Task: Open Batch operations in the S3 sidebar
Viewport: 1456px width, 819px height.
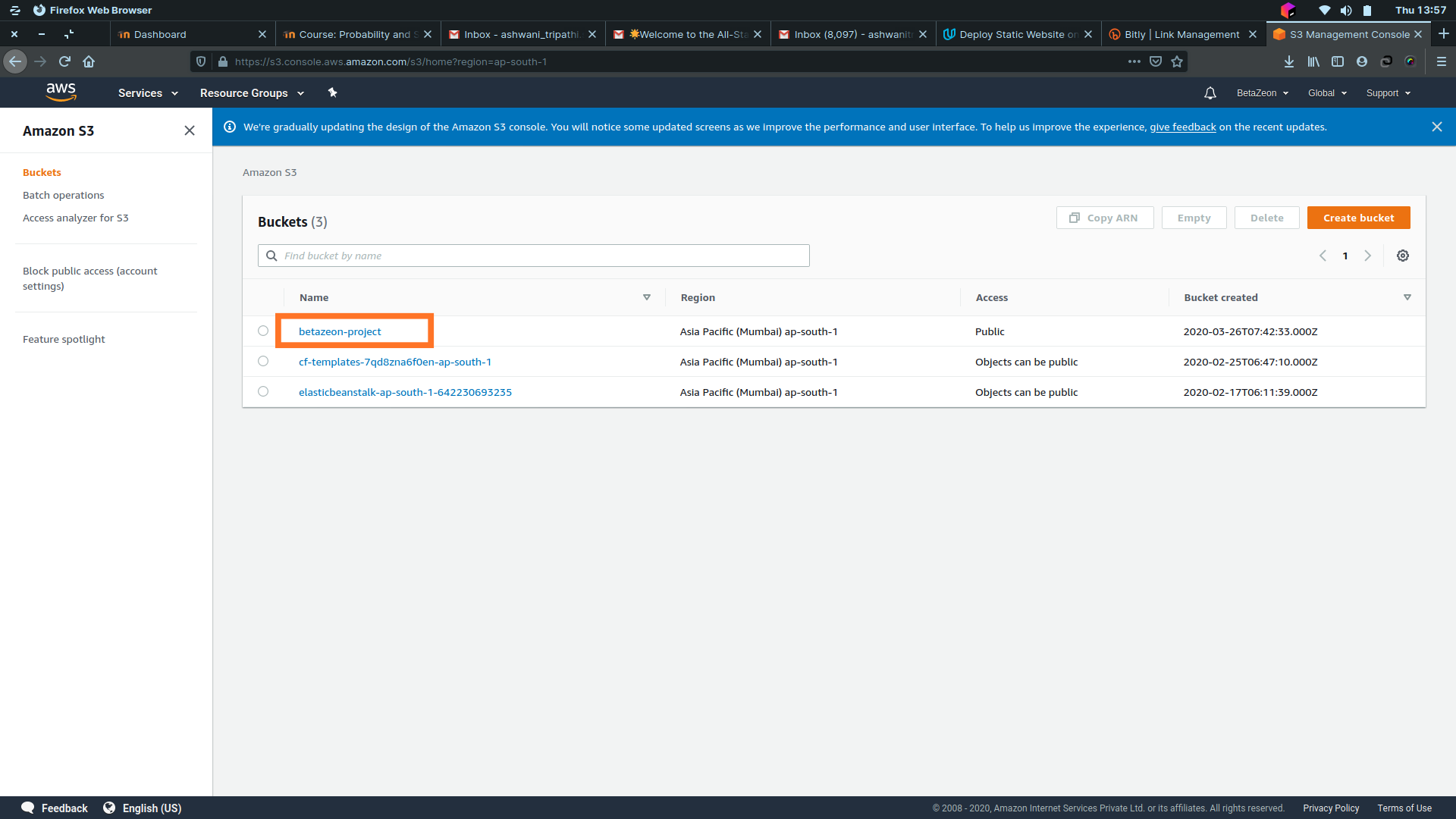Action: [x=64, y=195]
